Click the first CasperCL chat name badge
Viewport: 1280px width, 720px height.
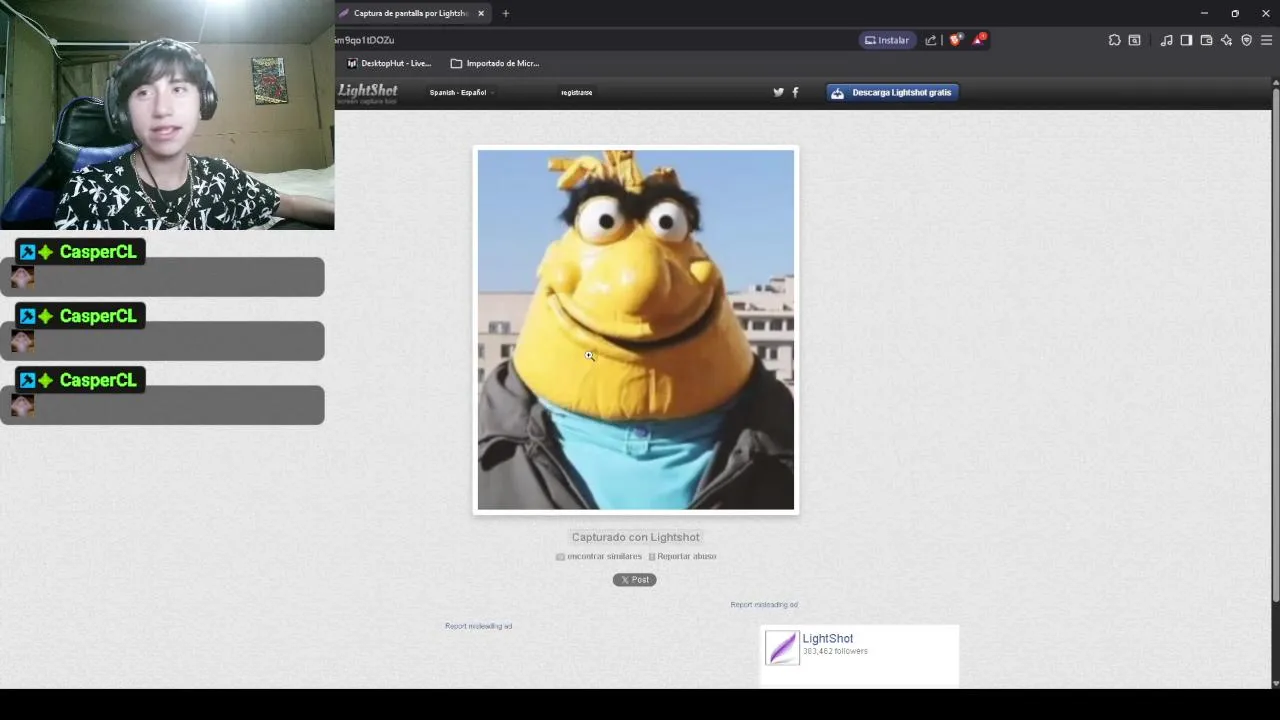coord(80,252)
